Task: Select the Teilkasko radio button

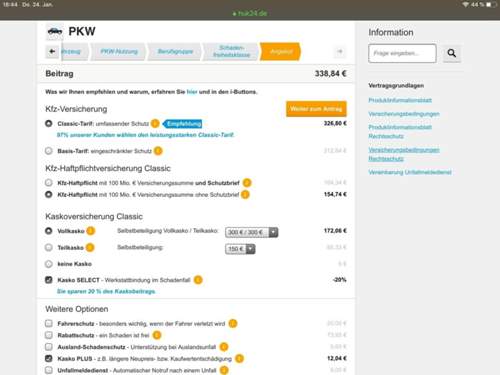Action: pyautogui.click(x=49, y=247)
